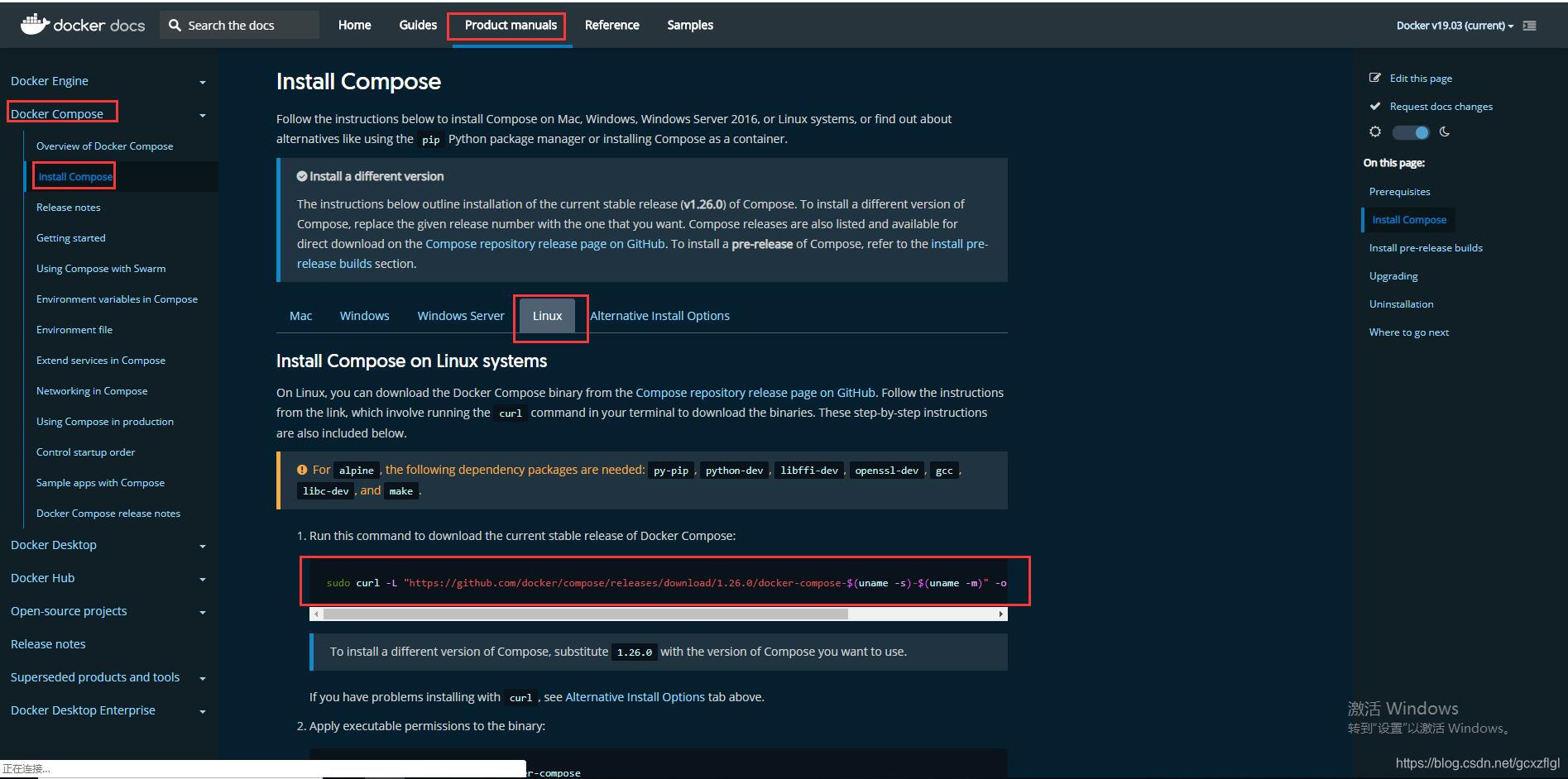
Task: Switch to Alternative Install Options tab
Action: [x=659, y=316]
